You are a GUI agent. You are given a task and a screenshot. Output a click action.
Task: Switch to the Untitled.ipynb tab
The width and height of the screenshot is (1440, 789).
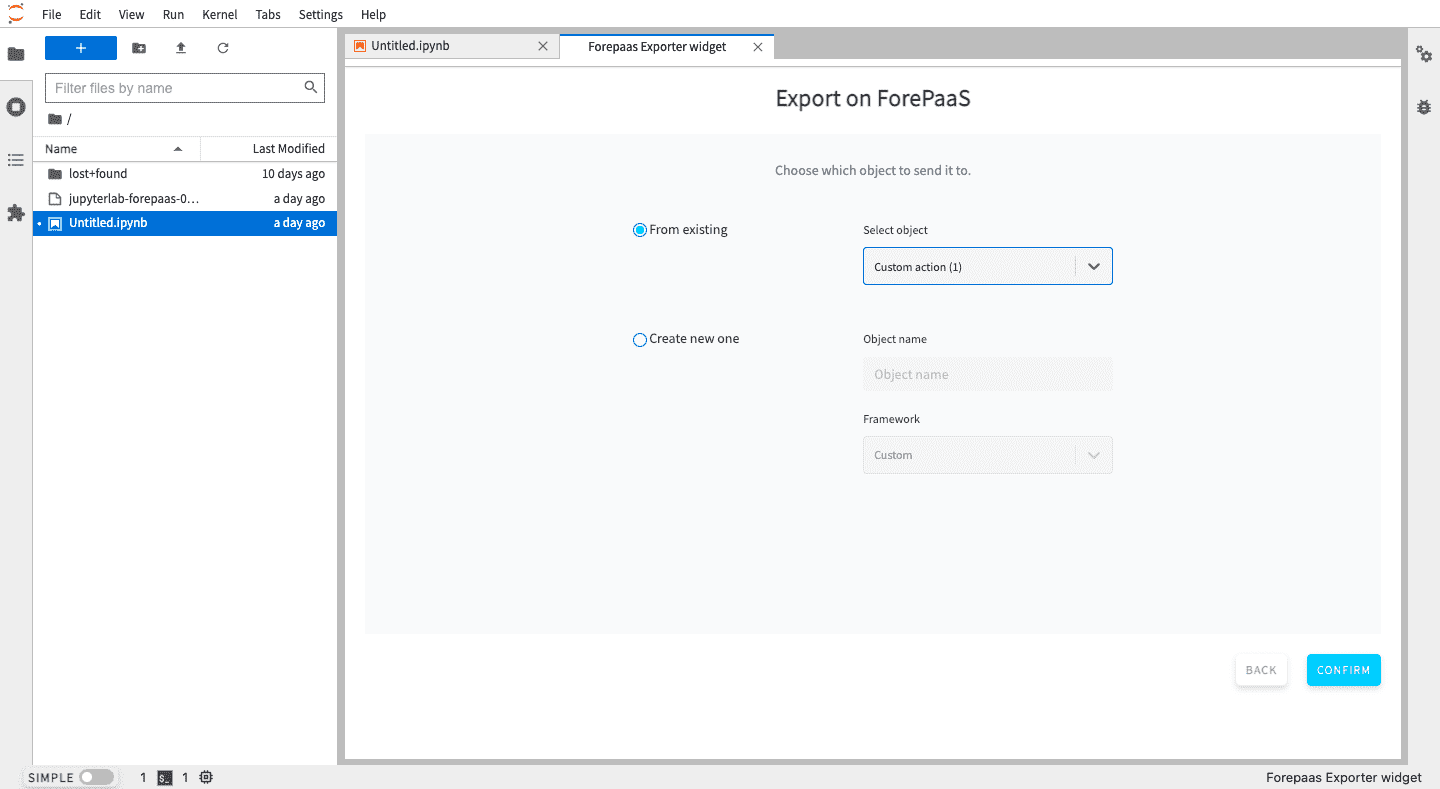[452, 46]
